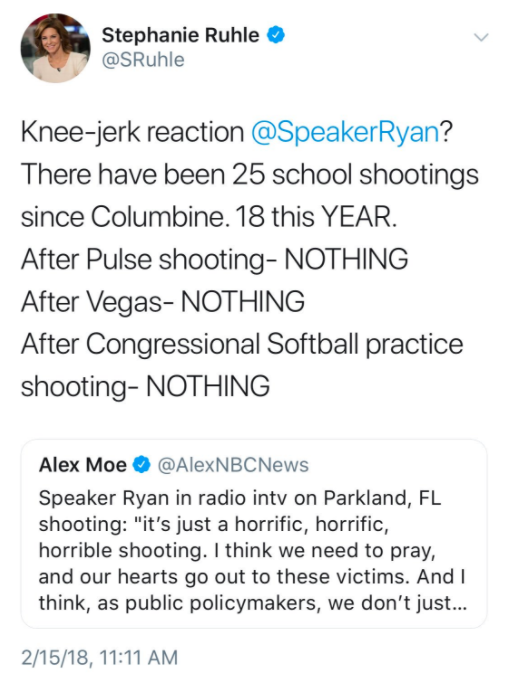Click the 'Knee-jerk reaction' tweet text
Screen dimensions: 508x683
[132, 132]
